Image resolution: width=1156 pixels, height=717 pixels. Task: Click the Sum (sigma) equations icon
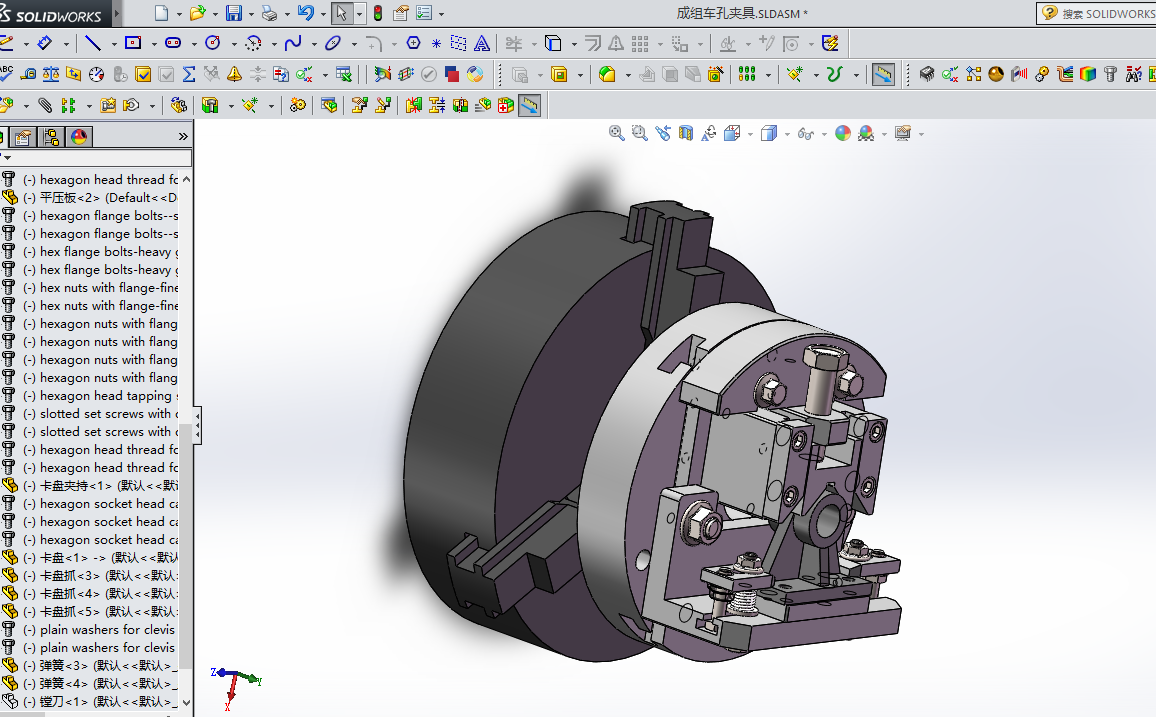coord(188,74)
